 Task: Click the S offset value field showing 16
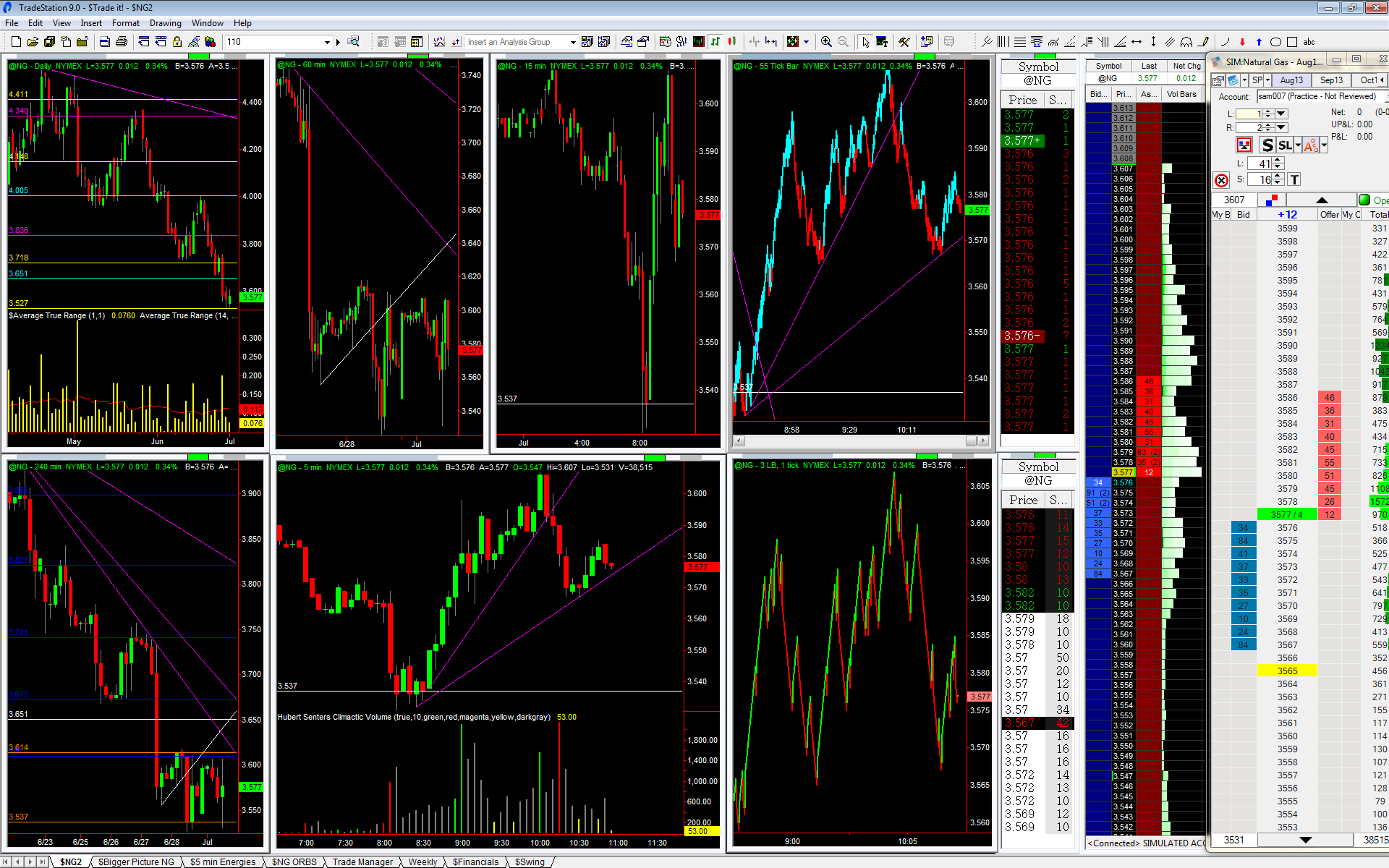coord(1260,180)
